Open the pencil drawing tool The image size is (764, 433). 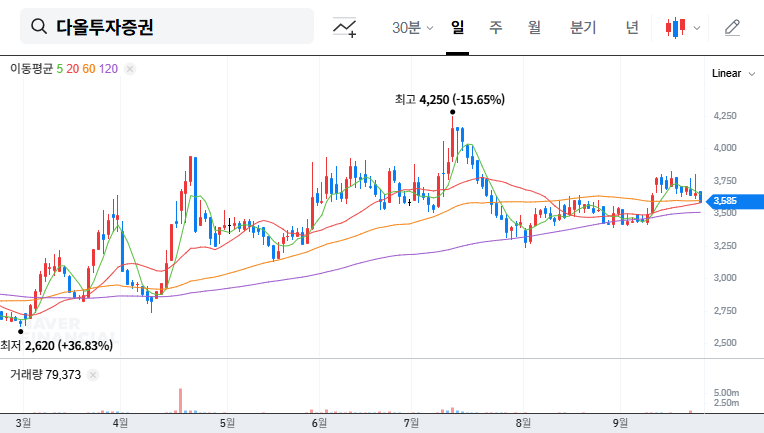732,28
